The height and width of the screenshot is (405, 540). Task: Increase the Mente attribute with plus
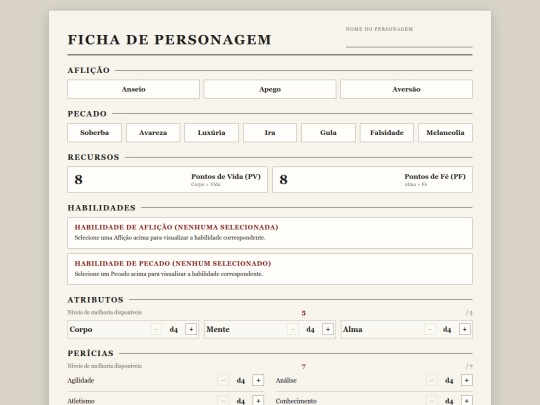[x=328, y=329]
